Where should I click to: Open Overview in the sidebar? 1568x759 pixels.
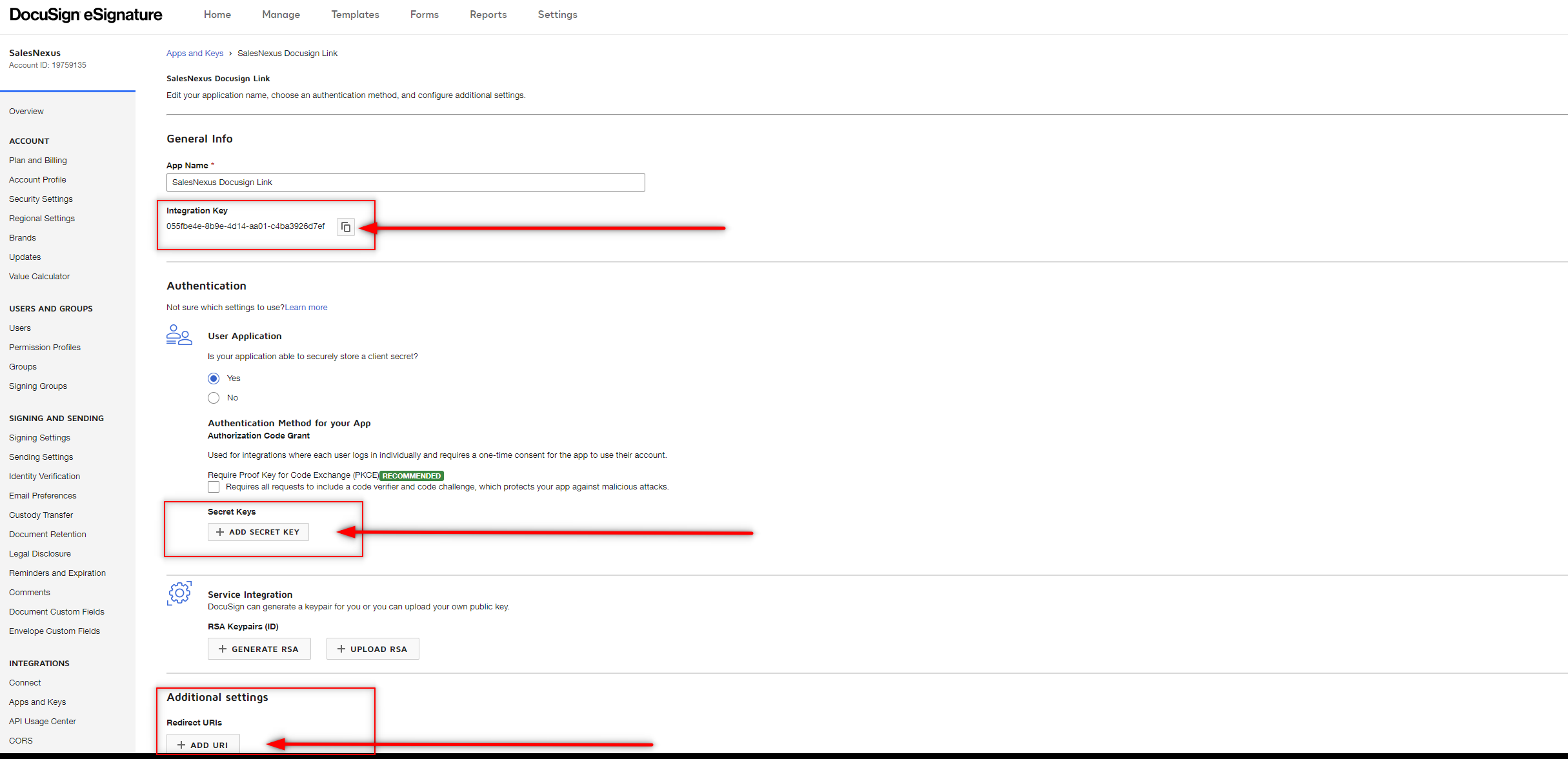[x=26, y=112]
